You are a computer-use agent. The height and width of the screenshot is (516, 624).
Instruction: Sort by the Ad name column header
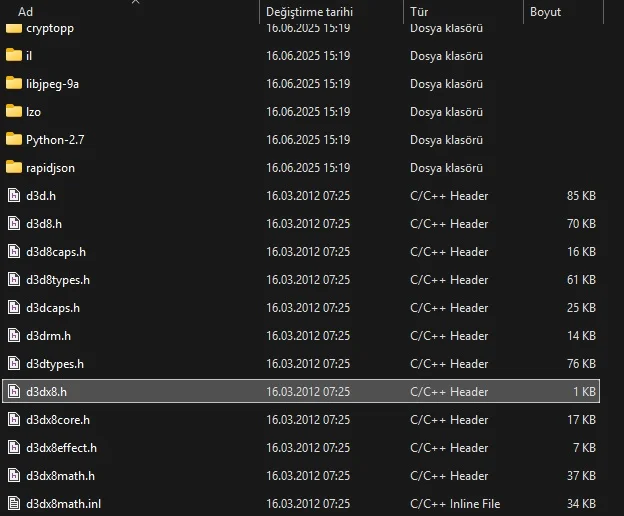coord(25,12)
